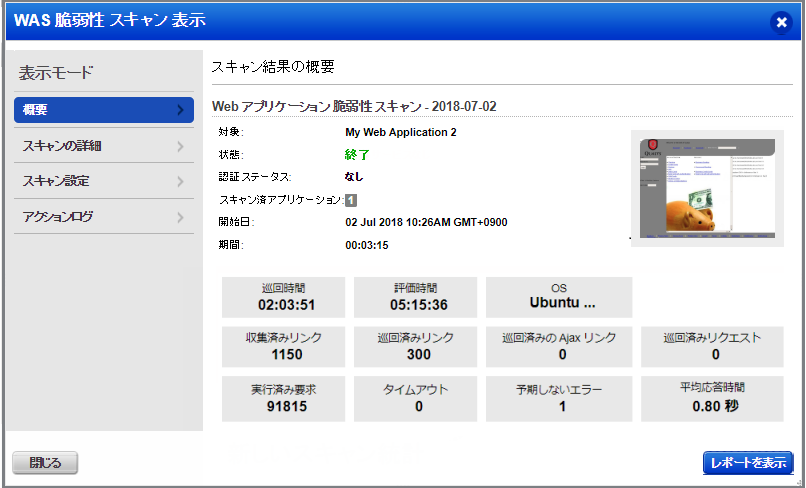Click the 予期しないエラー tile
The height and width of the screenshot is (488, 806).
tap(559, 397)
